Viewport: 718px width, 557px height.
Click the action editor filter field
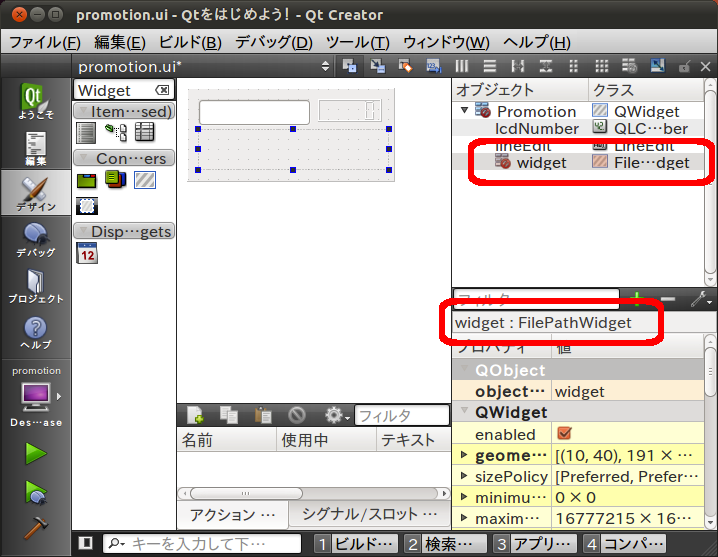pyautogui.click(x=401, y=415)
